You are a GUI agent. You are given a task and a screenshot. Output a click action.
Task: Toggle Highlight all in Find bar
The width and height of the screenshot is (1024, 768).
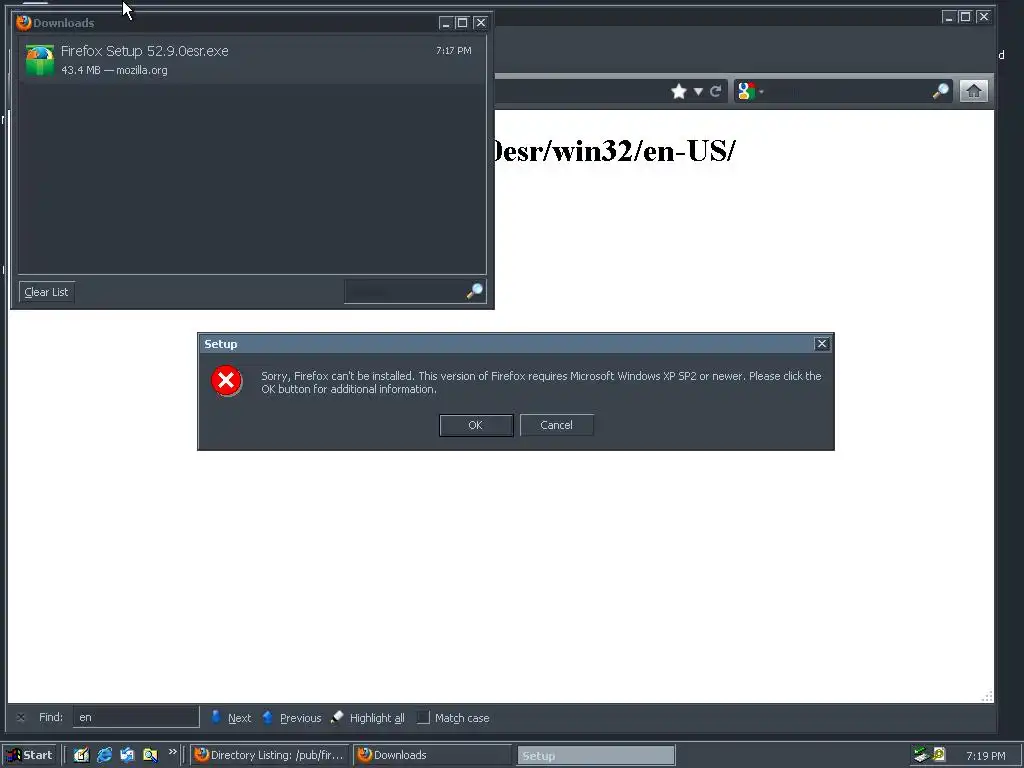tap(368, 717)
